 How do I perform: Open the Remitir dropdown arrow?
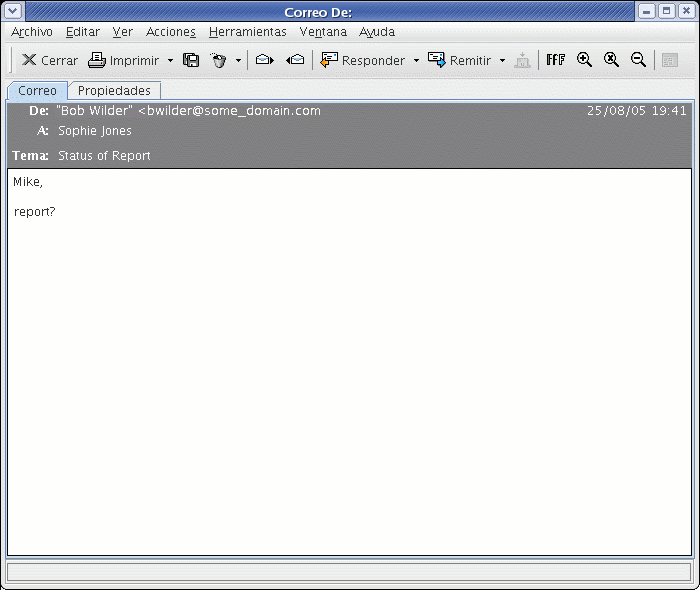(x=502, y=60)
